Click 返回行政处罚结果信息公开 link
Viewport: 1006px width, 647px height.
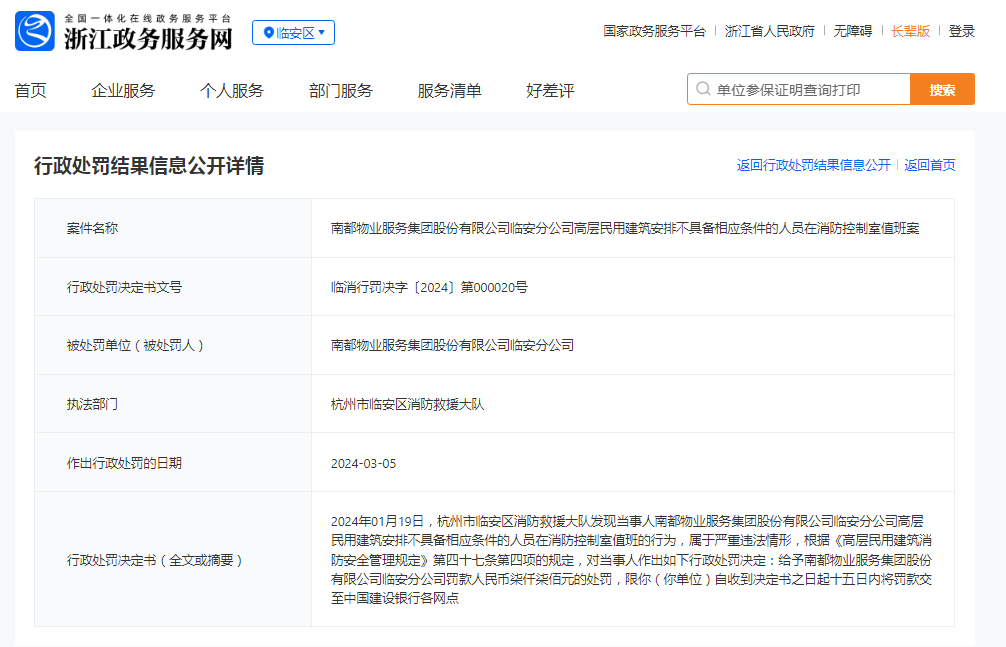pos(814,165)
